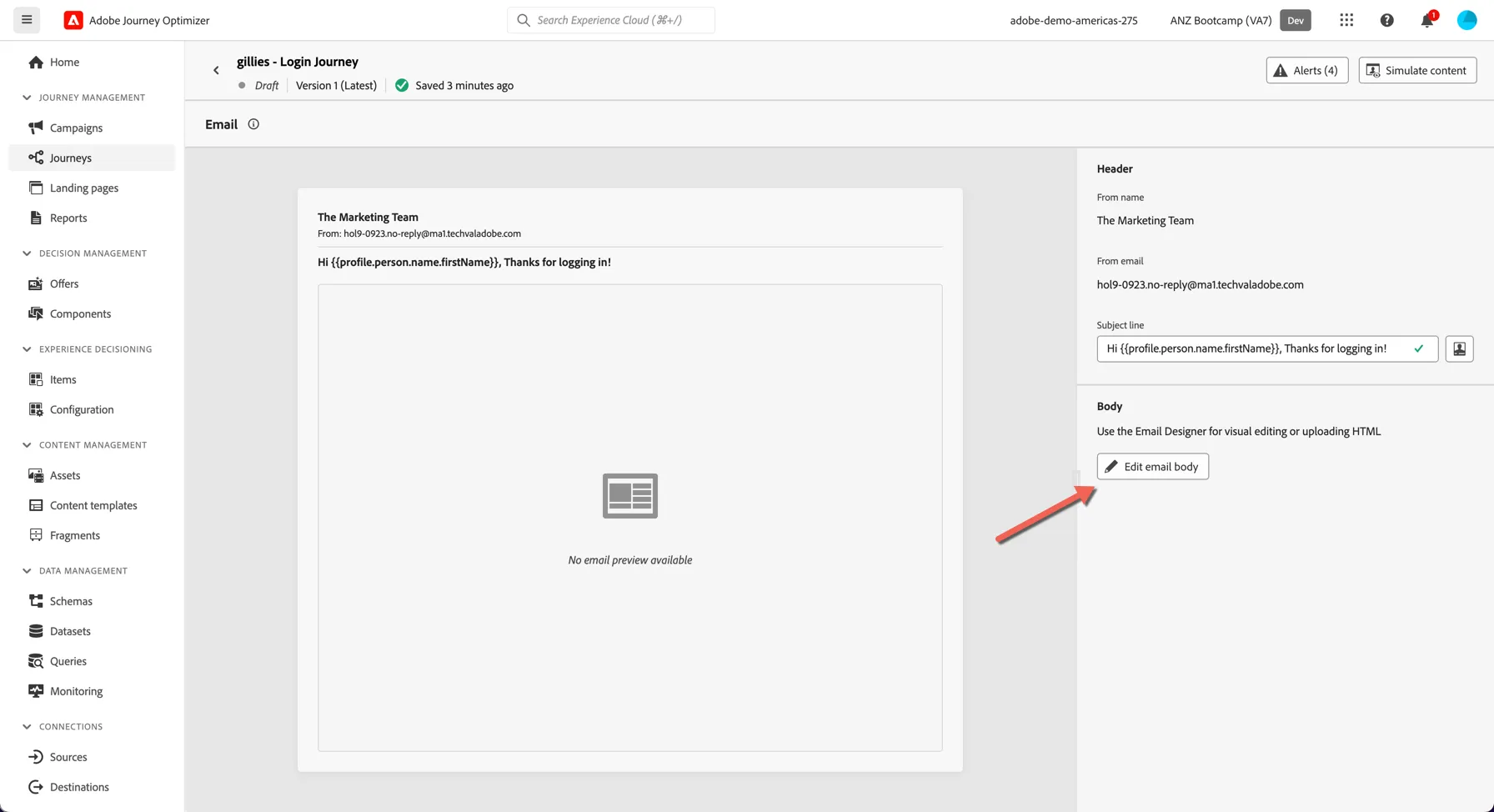Open Landing pages in the sidebar
The width and height of the screenshot is (1494, 812).
click(x=92, y=188)
